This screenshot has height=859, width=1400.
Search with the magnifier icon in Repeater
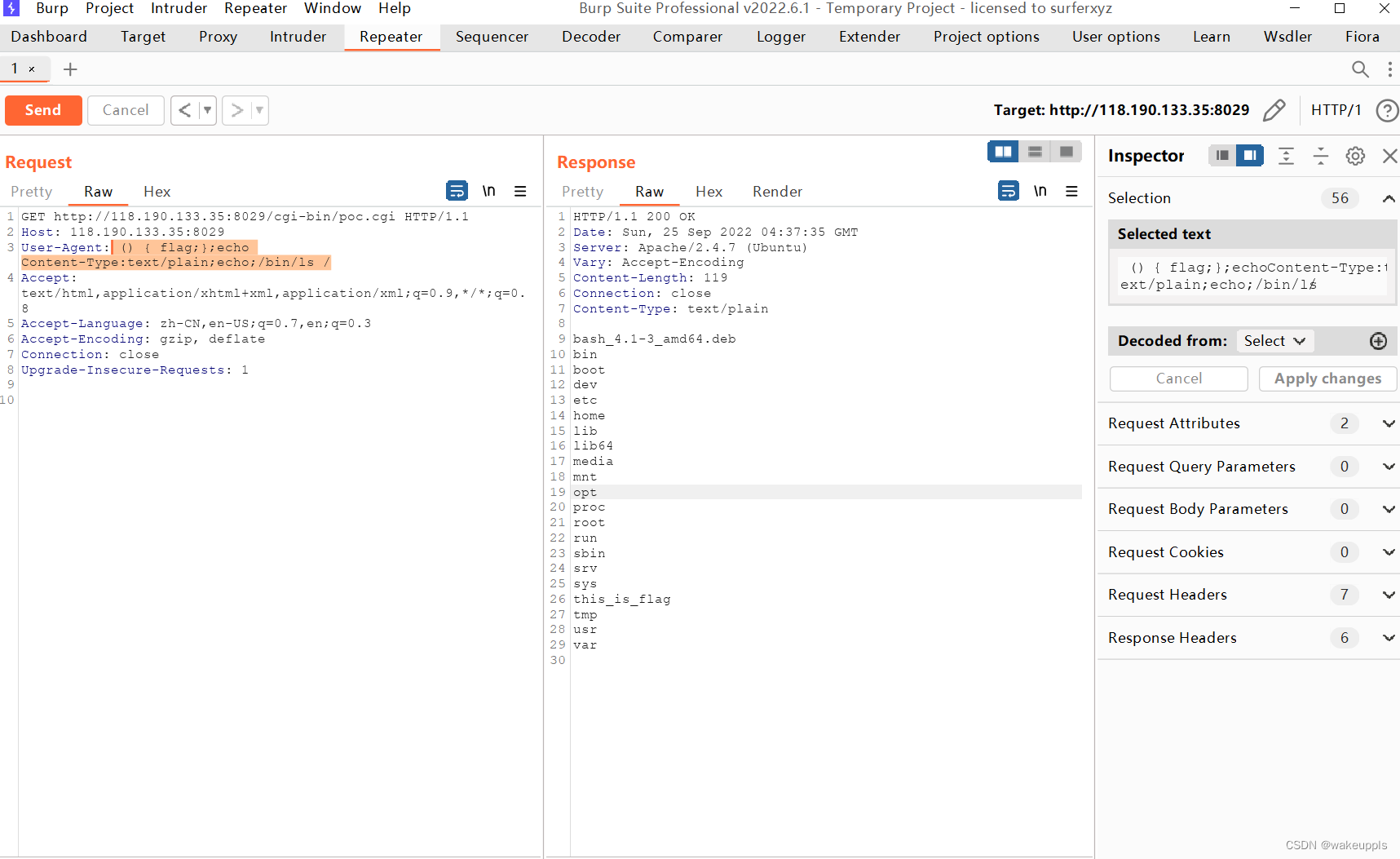(1360, 69)
